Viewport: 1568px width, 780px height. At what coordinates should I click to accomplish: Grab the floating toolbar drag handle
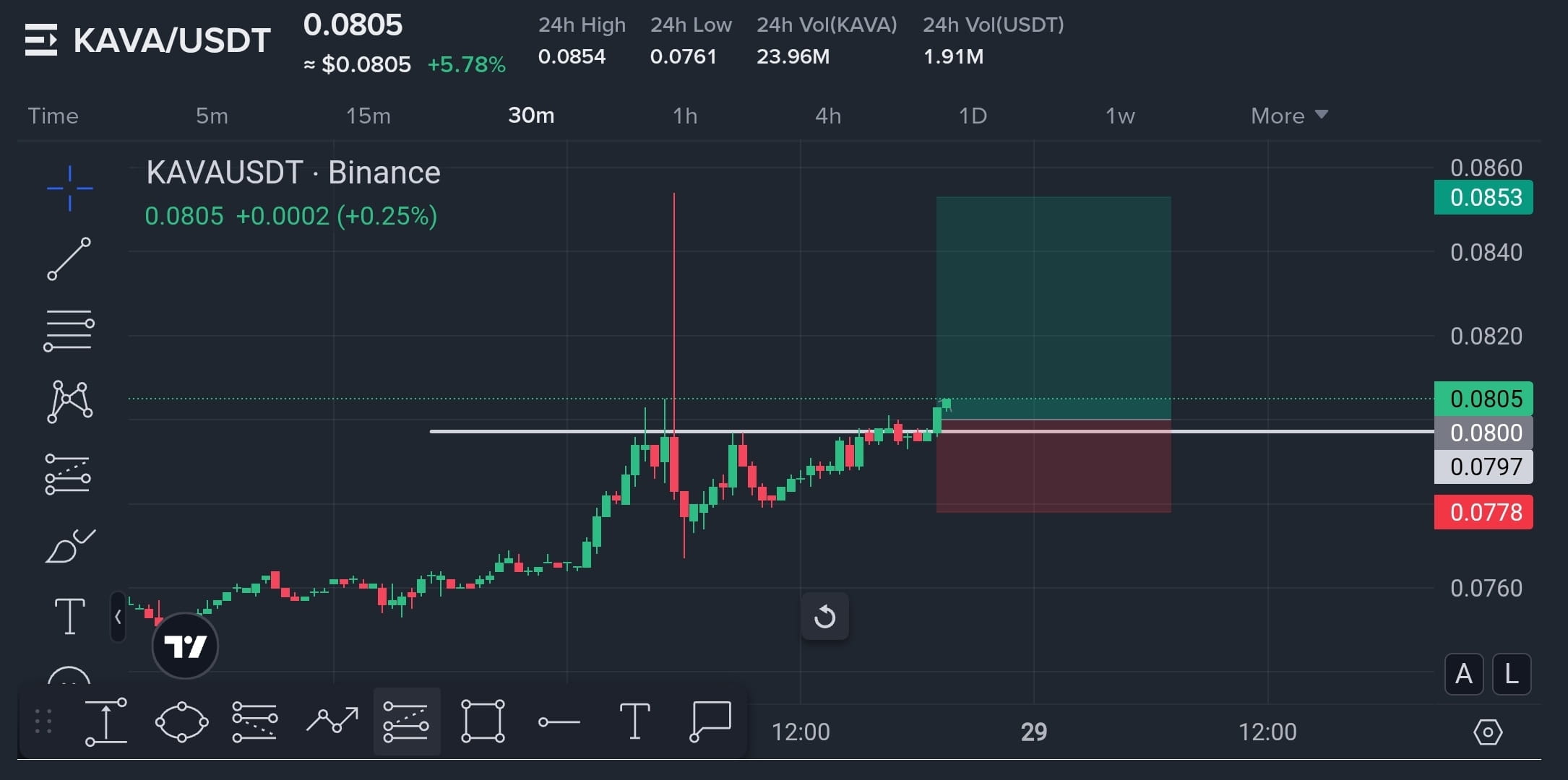click(x=43, y=721)
